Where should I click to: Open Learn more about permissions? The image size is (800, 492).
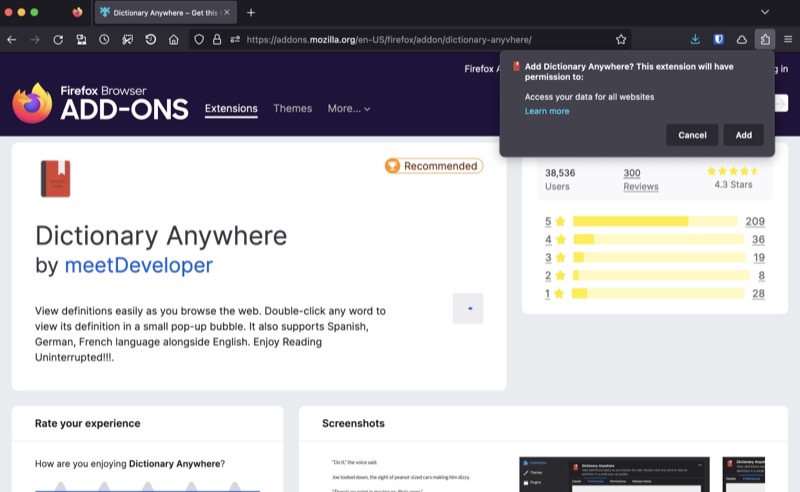pos(546,111)
